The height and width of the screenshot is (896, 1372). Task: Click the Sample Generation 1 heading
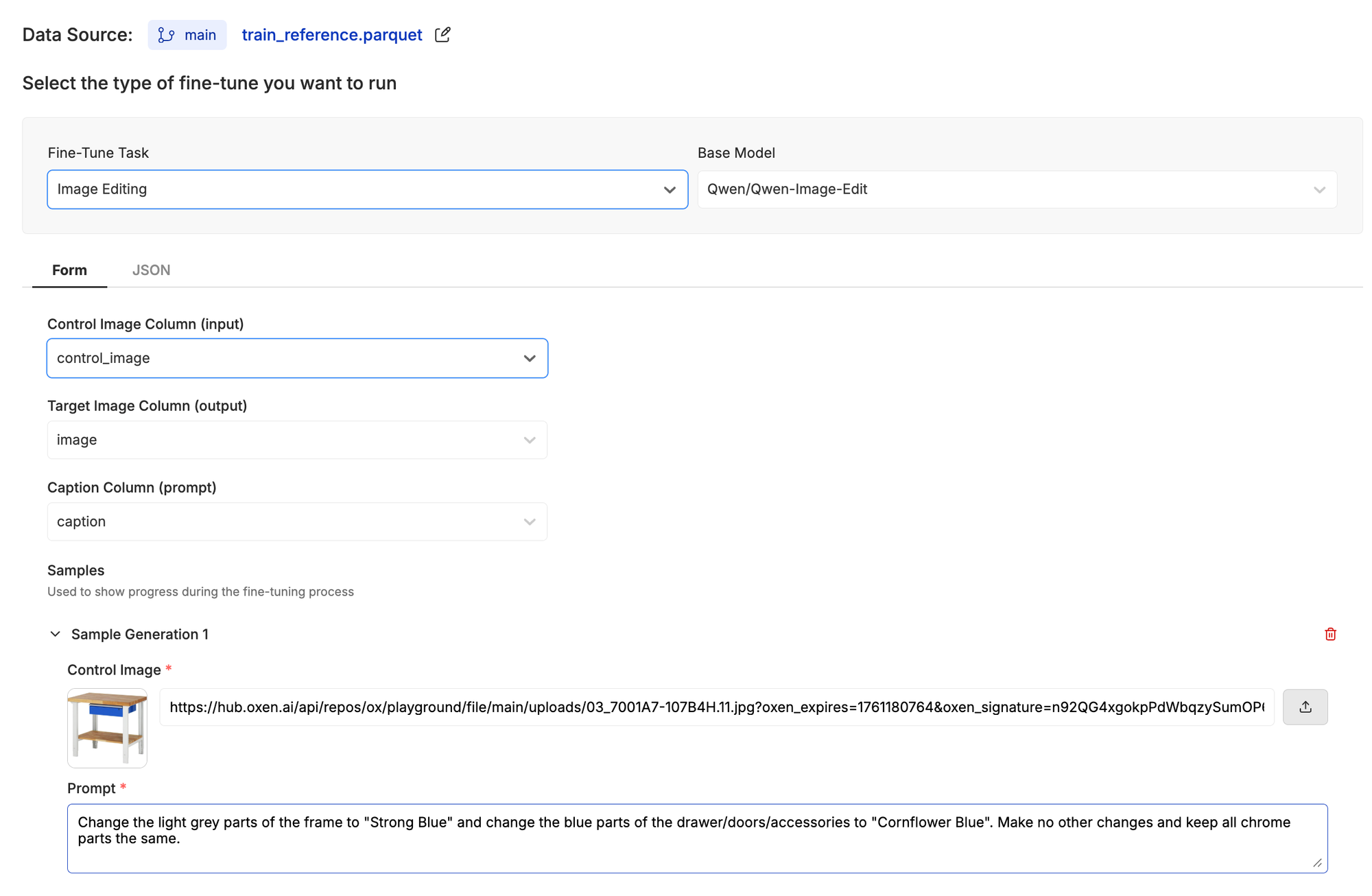pos(140,635)
